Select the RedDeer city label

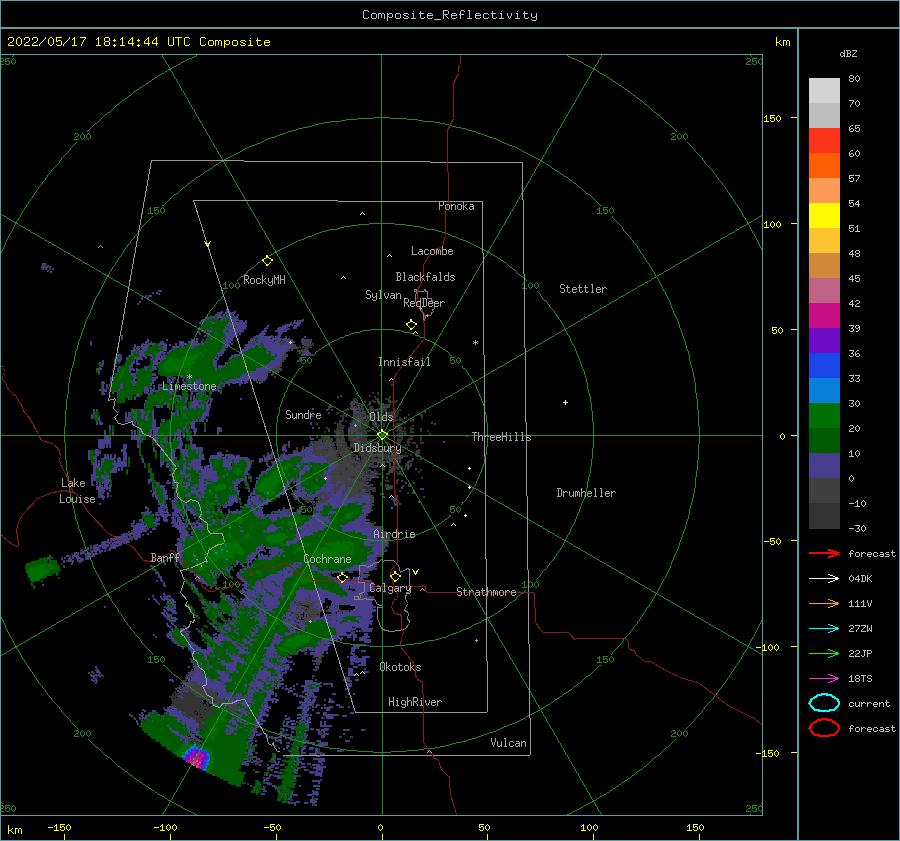click(x=424, y=303)
